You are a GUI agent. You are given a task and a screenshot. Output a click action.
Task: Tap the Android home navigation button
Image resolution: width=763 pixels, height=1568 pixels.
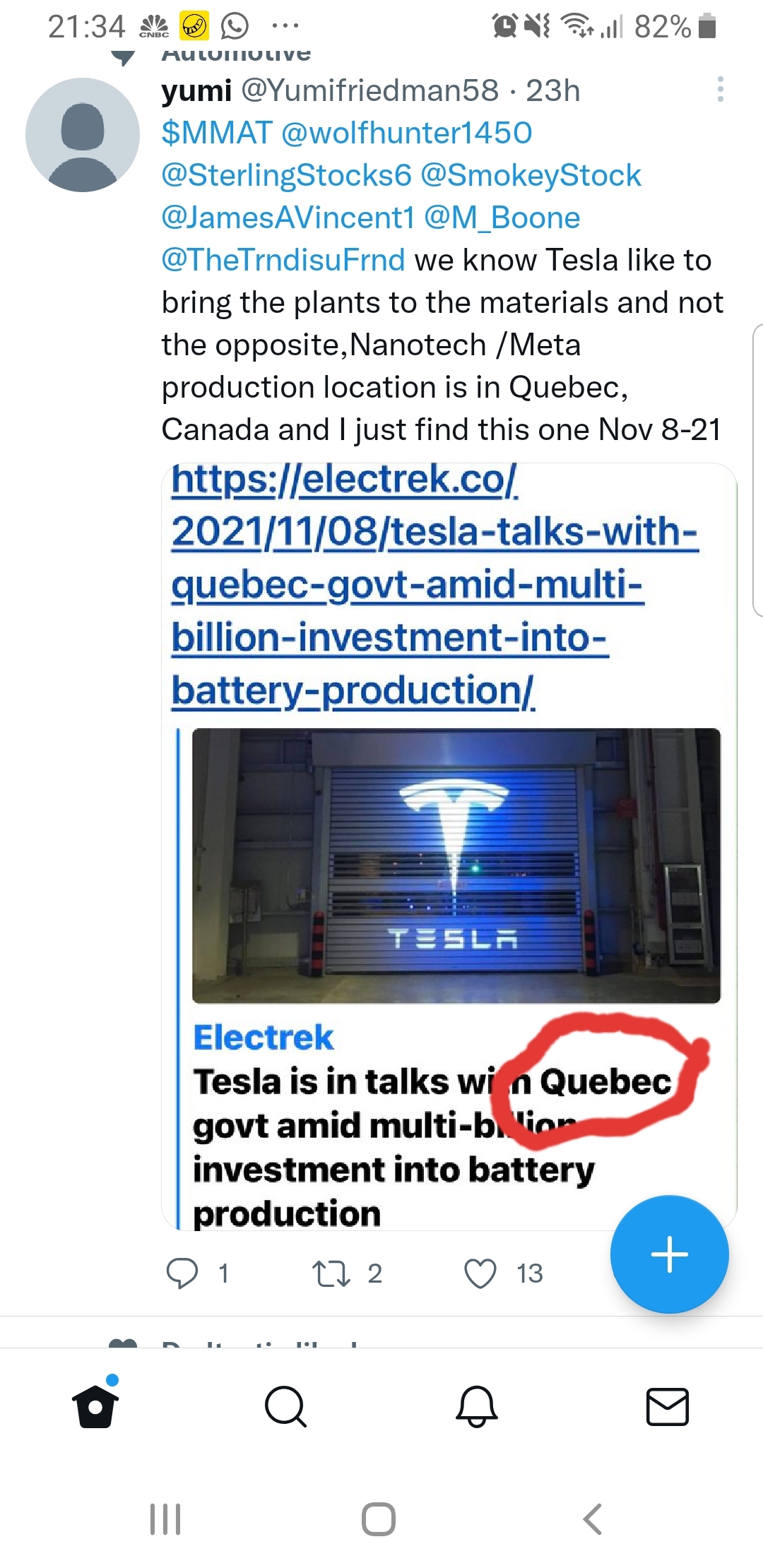379,1519
